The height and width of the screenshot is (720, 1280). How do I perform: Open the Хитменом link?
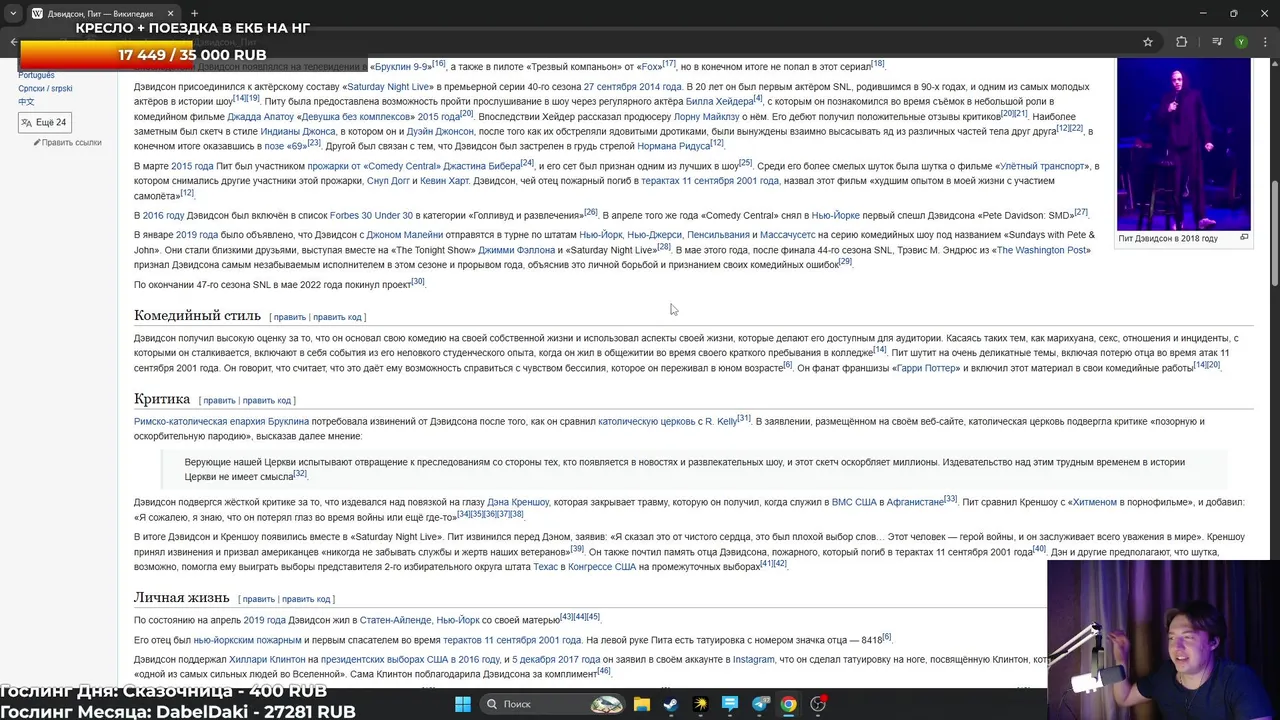pyautogui.click(x=1094, y=502)
